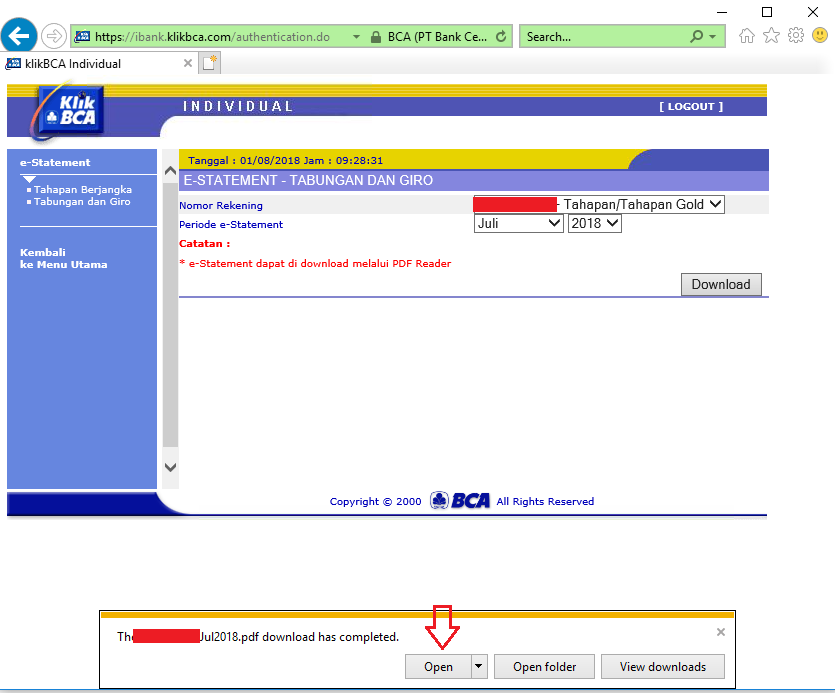This screenshot has height=693, width=835.
Task: Click the Copyright © 2000 text
Action: point(375,501)
